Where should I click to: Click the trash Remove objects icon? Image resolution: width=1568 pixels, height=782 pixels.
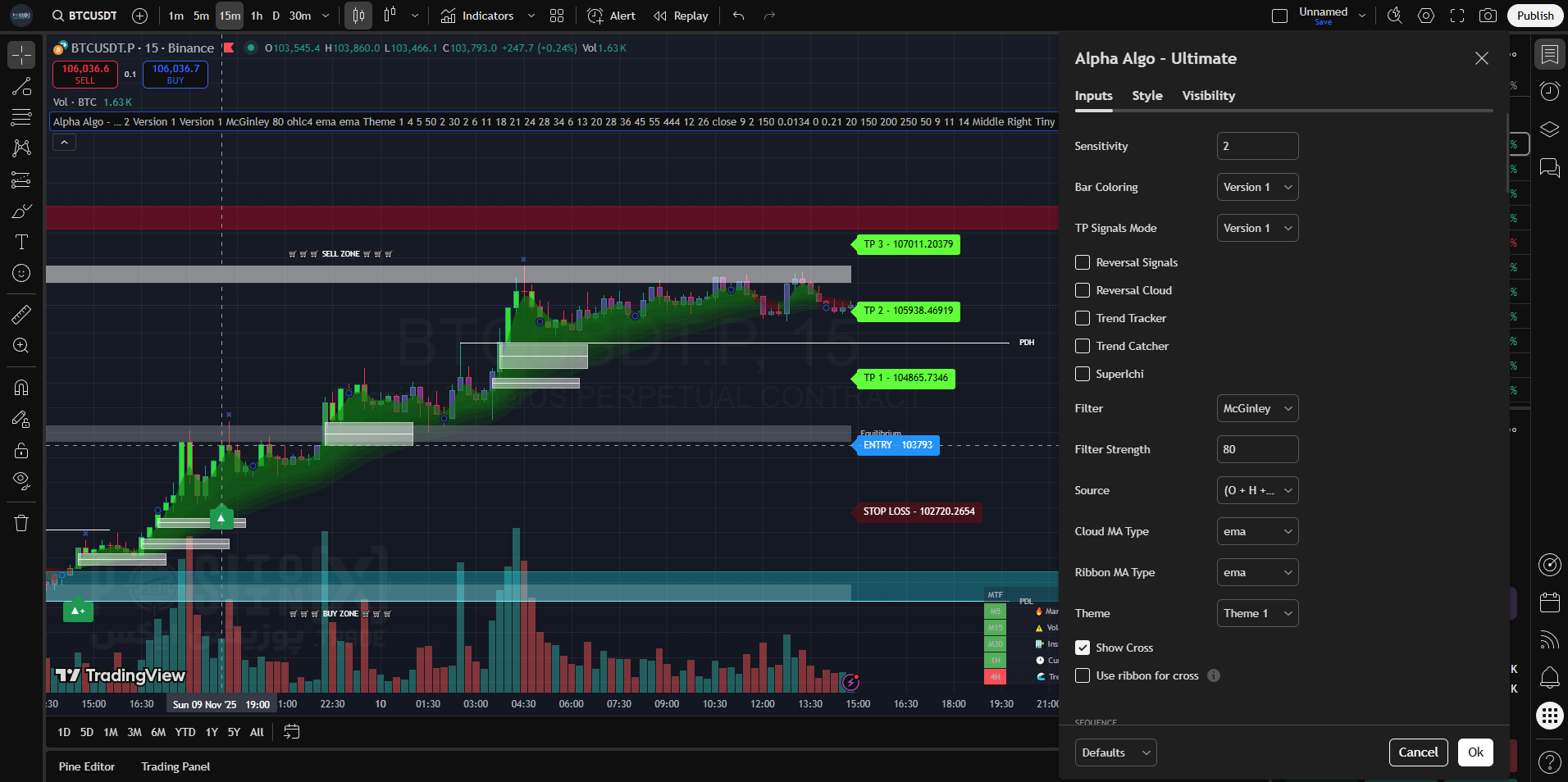21,523
